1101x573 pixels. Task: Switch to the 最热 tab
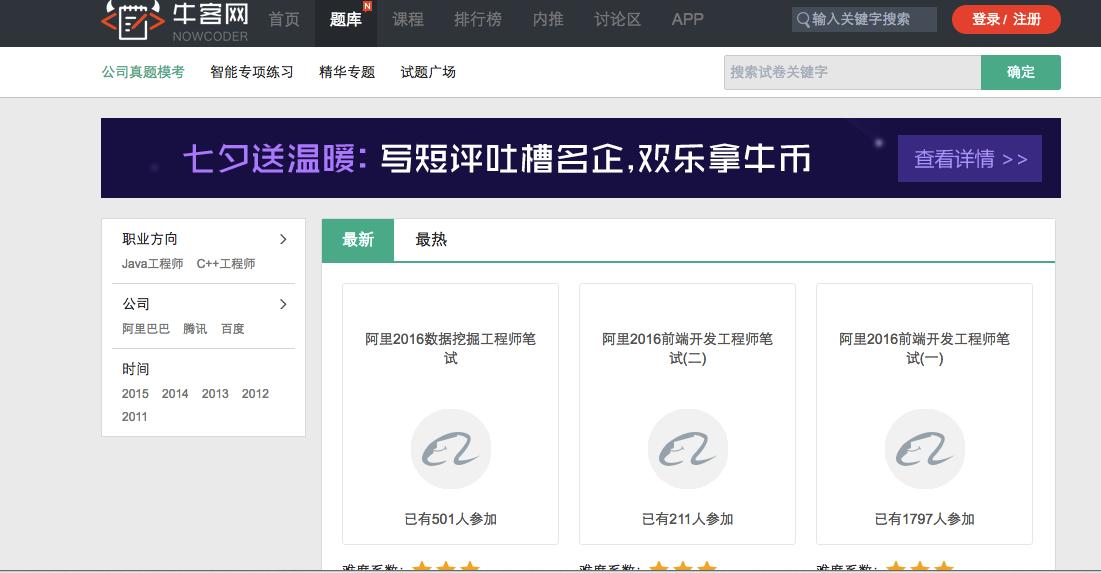point(431,240)
